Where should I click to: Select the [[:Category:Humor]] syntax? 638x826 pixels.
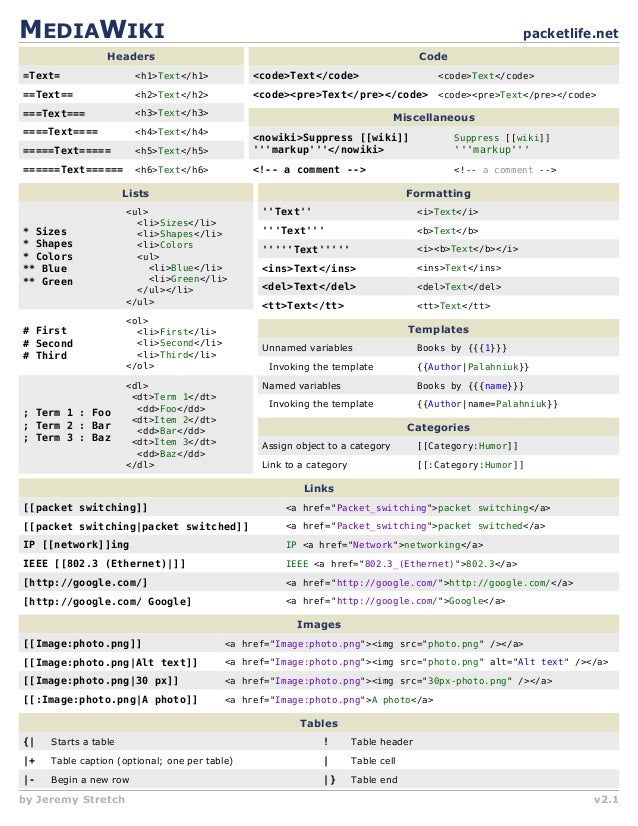coord(470,465)
